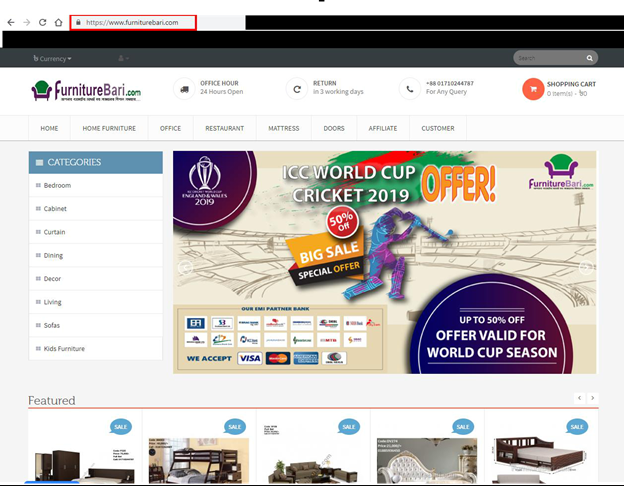Open the Customer menu
Image resolution: width=624 pixels, height=486 pixels.
(x=438, y=128)
